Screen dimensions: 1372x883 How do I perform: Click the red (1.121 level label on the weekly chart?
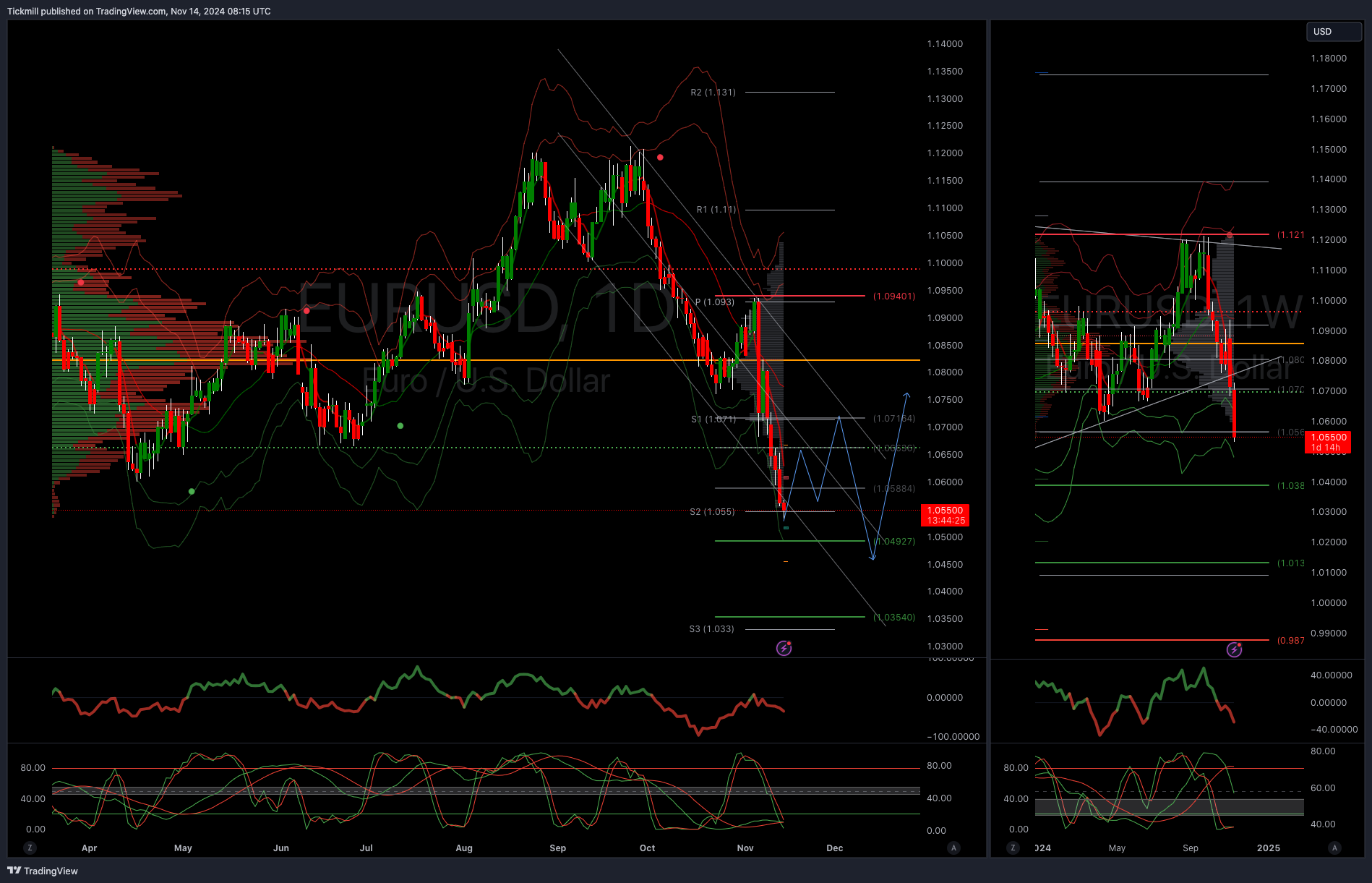tap(1290, 235)
